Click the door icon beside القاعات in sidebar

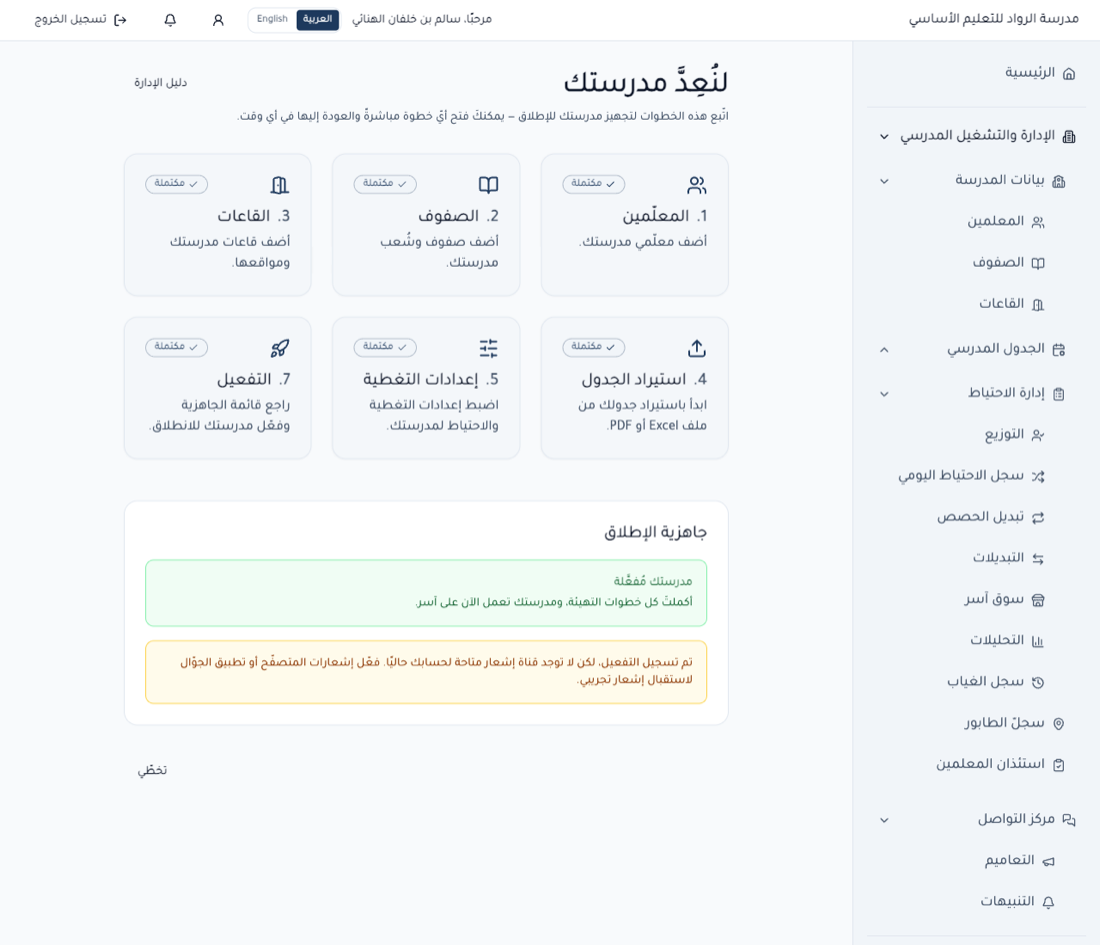[x=1038, y=304]
